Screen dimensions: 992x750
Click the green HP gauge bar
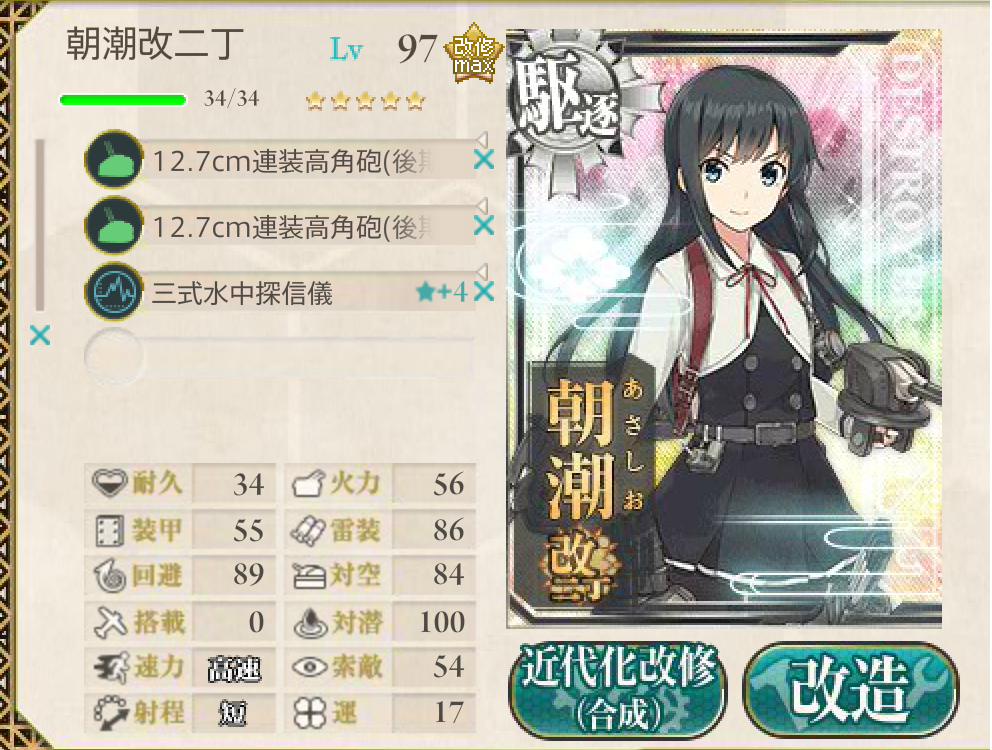point(123,100)
